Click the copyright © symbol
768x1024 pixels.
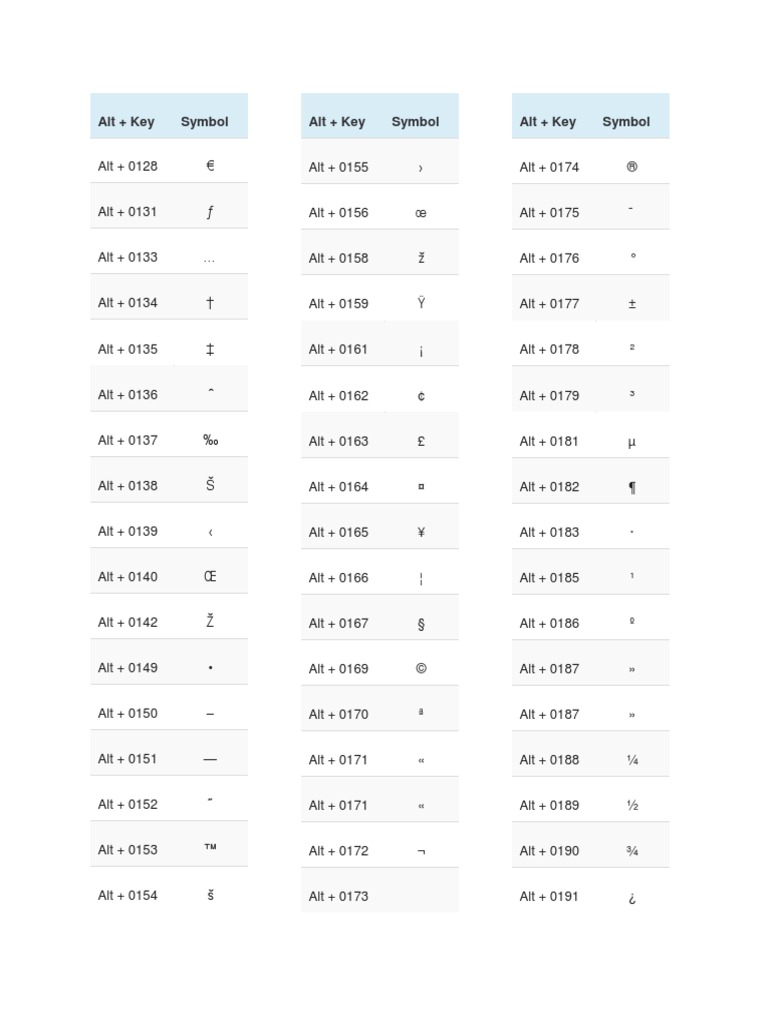(x=421, y=668)
